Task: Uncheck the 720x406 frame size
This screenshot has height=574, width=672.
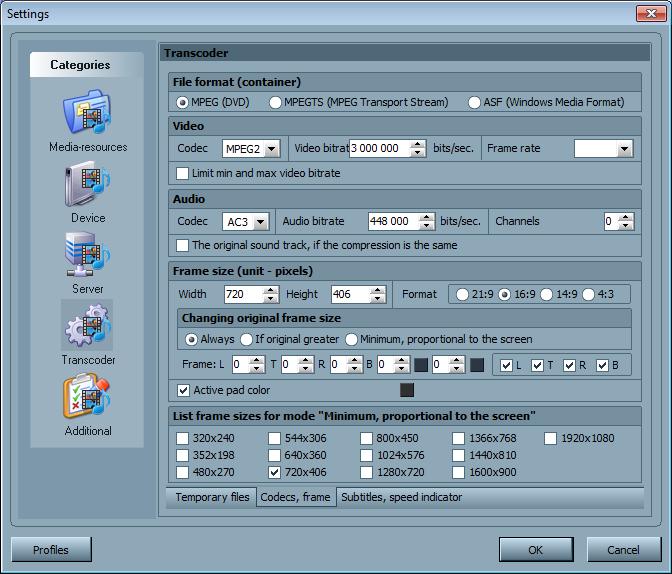Action: coord(274,472)
